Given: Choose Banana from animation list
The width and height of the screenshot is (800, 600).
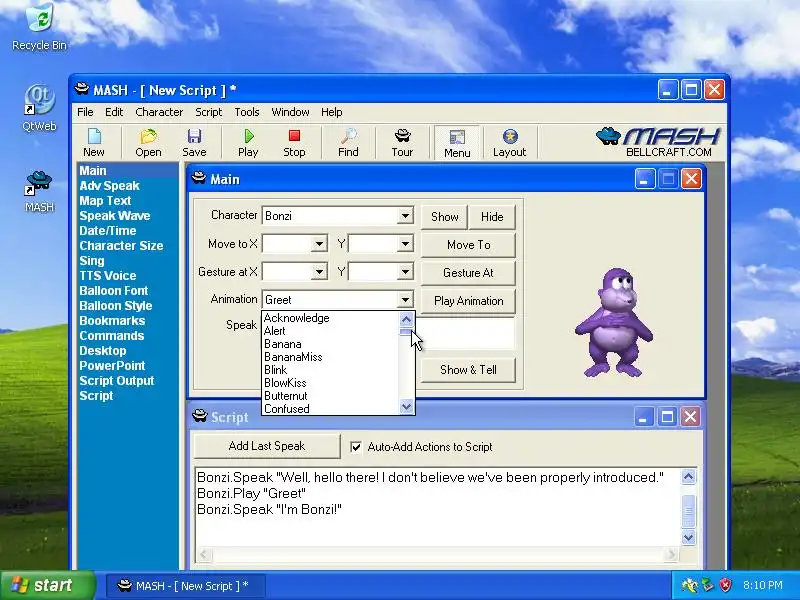Looking at the screenshot, I should tap(330, 344).
